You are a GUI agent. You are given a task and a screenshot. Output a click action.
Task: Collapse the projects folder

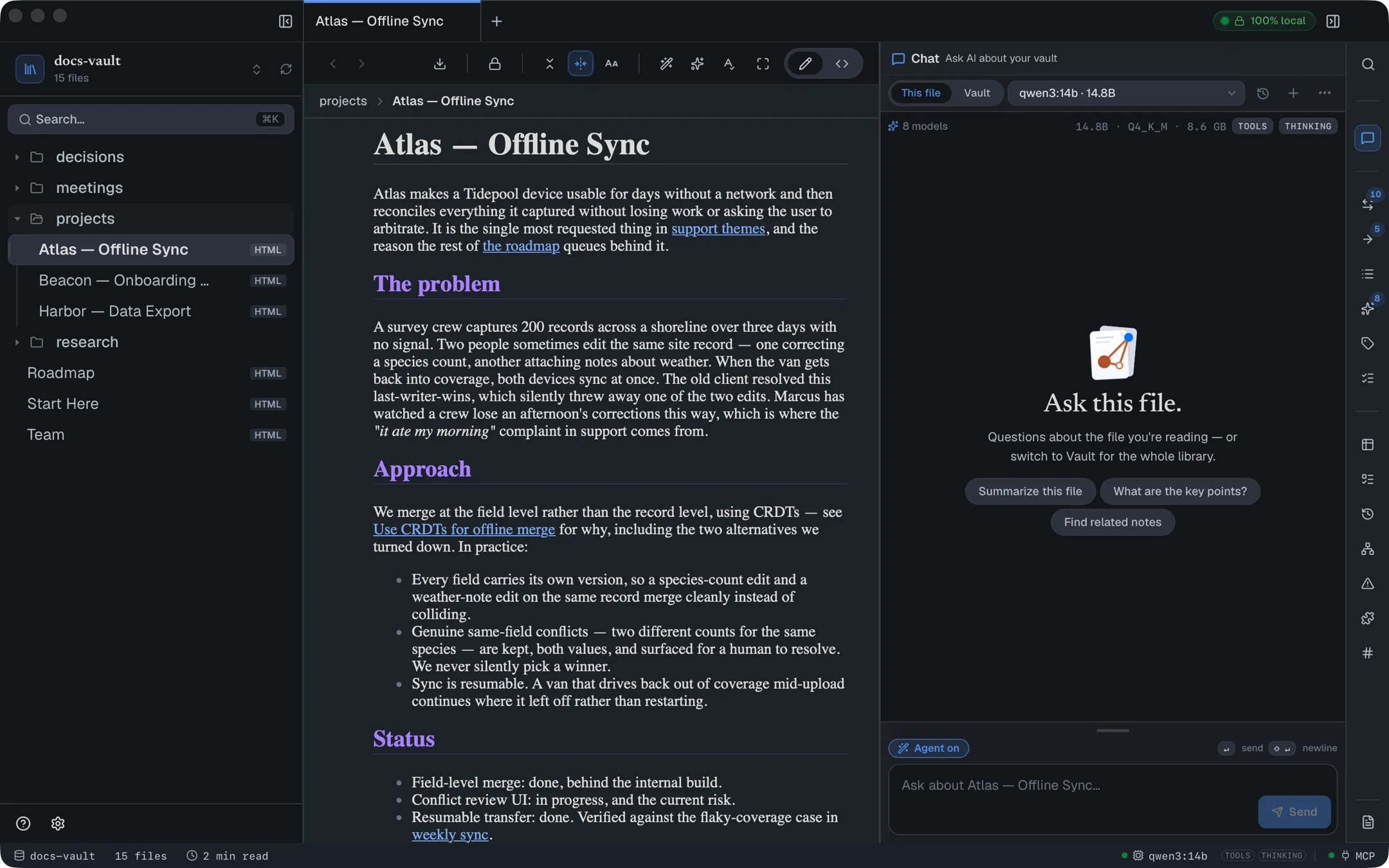(150, 219)
